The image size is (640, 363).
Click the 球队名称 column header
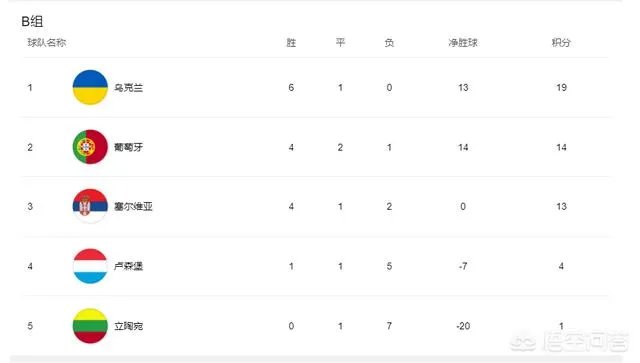pyautogui.click(x=47, y=42)
